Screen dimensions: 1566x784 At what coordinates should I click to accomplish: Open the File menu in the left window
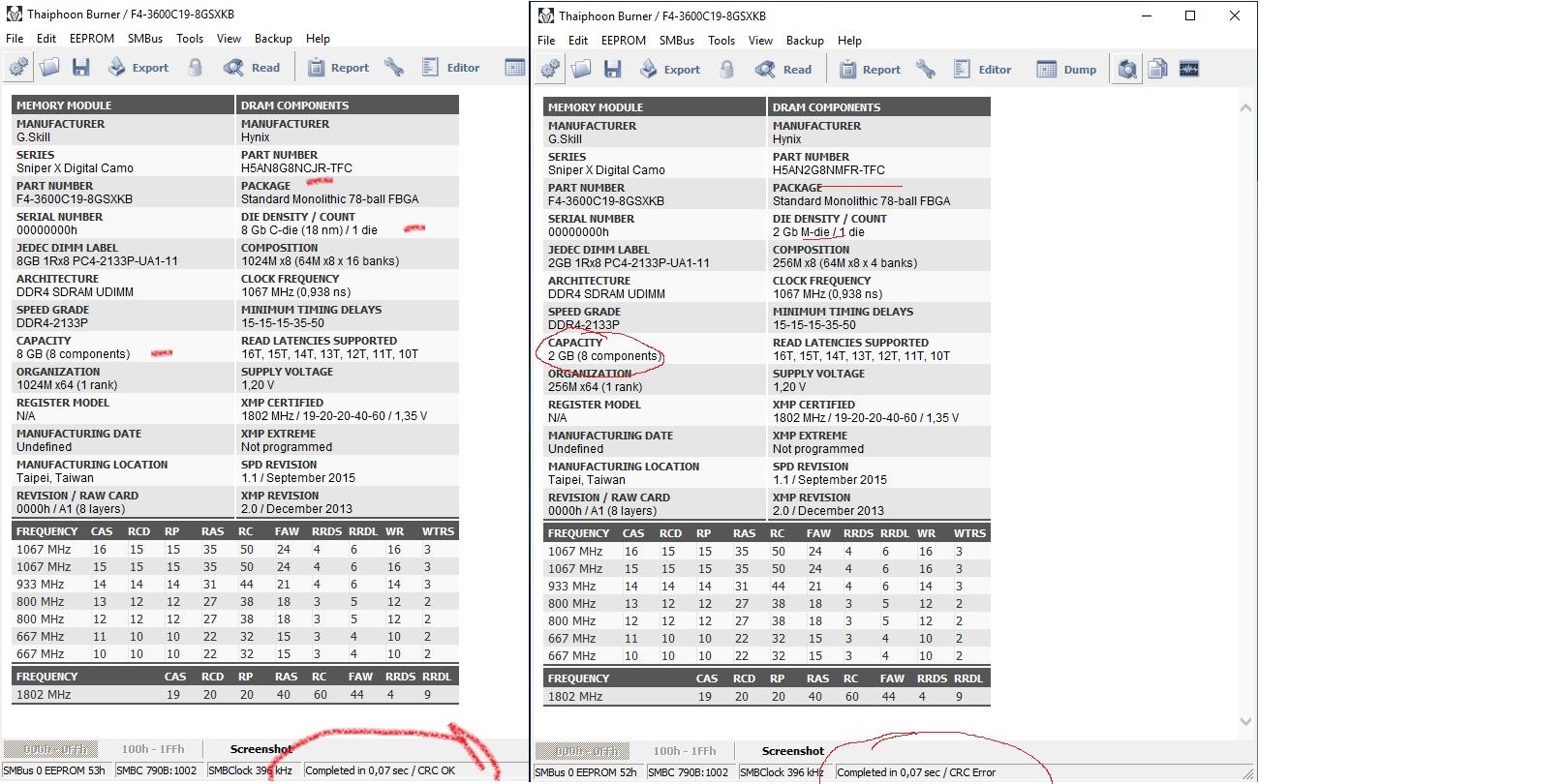15,39
